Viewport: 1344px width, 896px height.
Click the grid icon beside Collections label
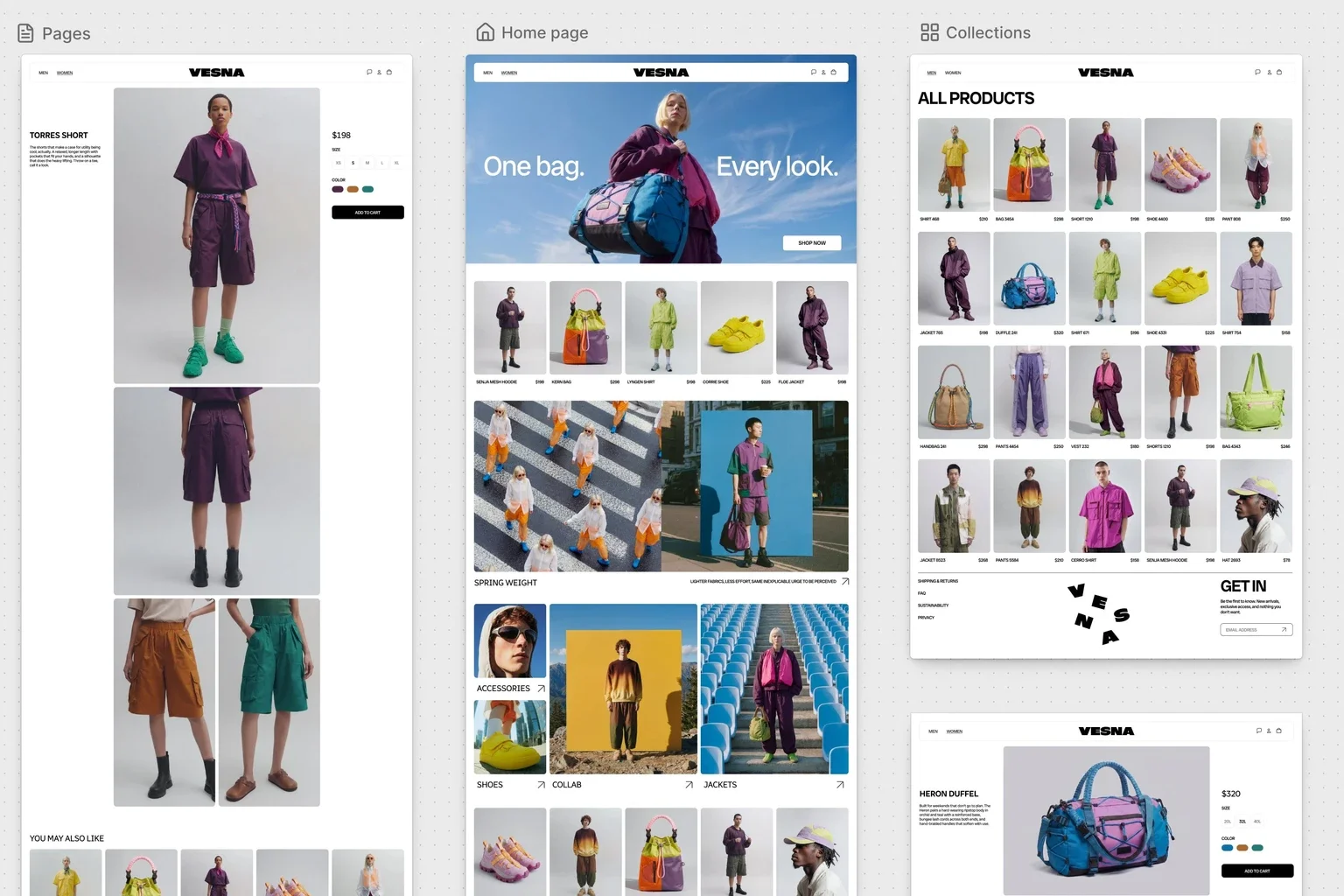click(929, 32)
